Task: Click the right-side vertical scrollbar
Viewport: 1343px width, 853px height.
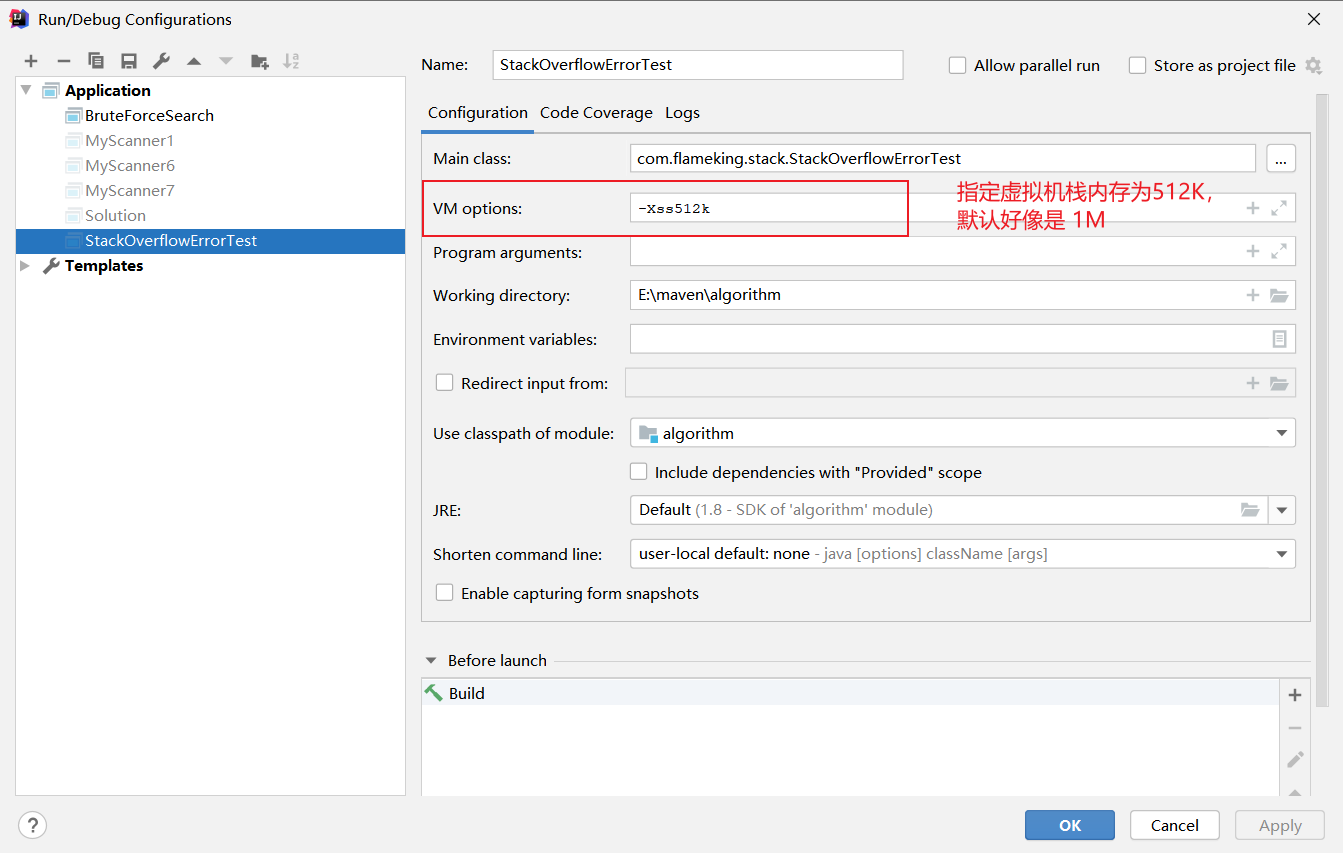Action: pos(1322,400)
